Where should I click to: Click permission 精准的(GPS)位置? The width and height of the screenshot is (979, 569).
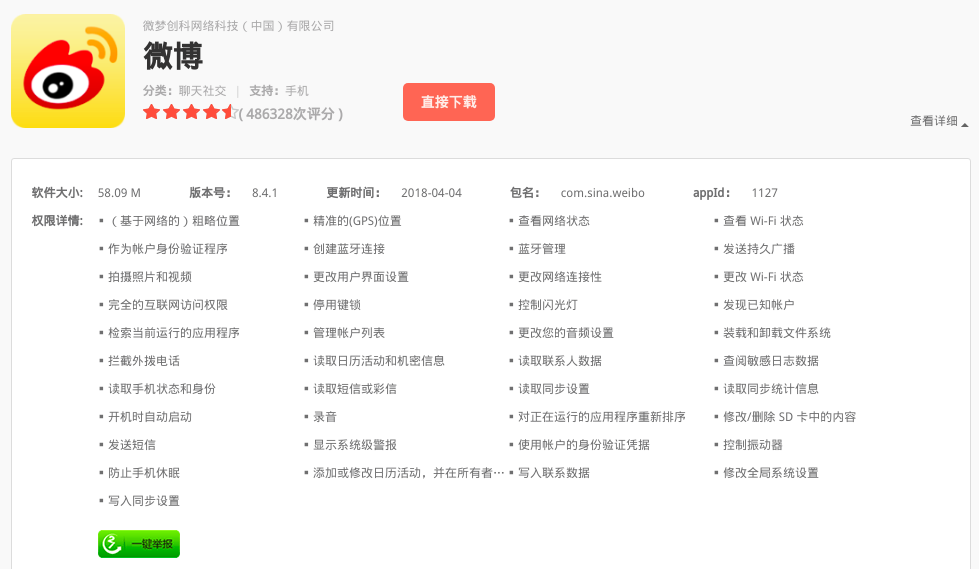[357, 221]
